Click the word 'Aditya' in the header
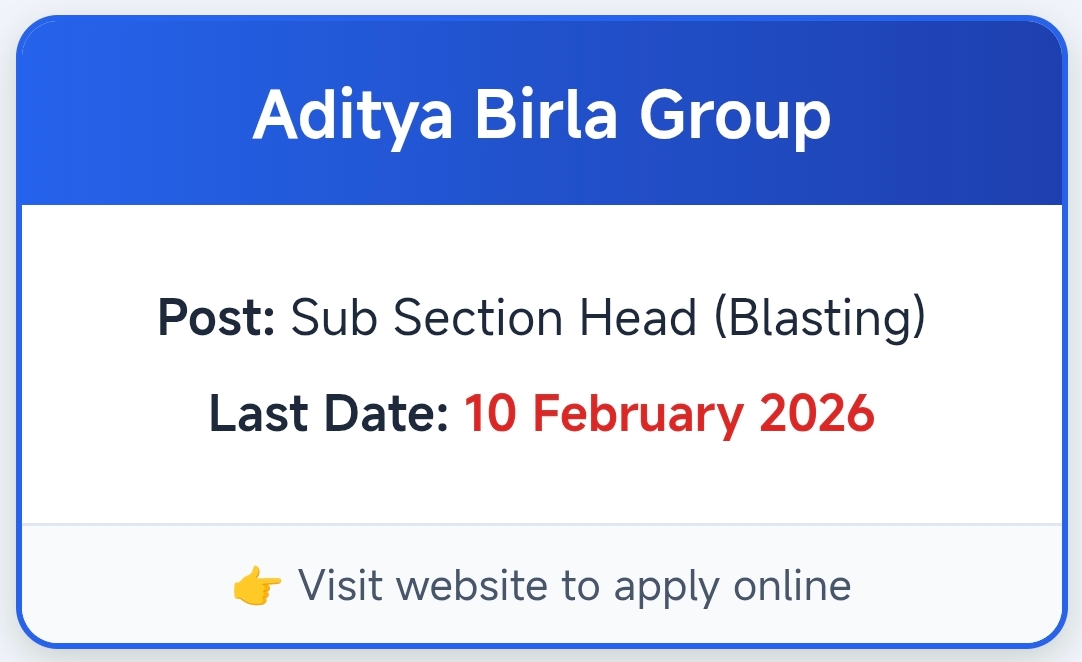This screenshot has width=1082, height=662. [354, 116]
